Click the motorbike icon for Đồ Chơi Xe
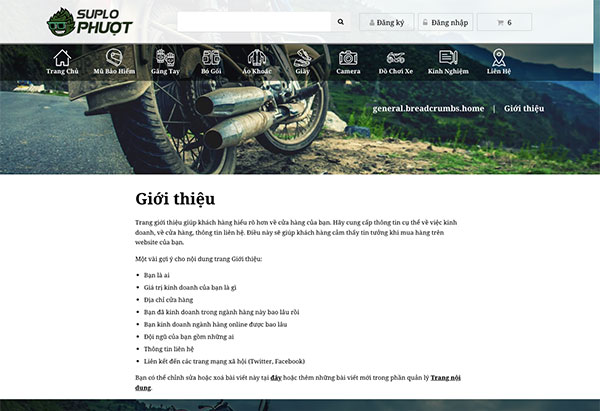The width and height of the screenshot is (600, 411). click(x=396, y=58)
